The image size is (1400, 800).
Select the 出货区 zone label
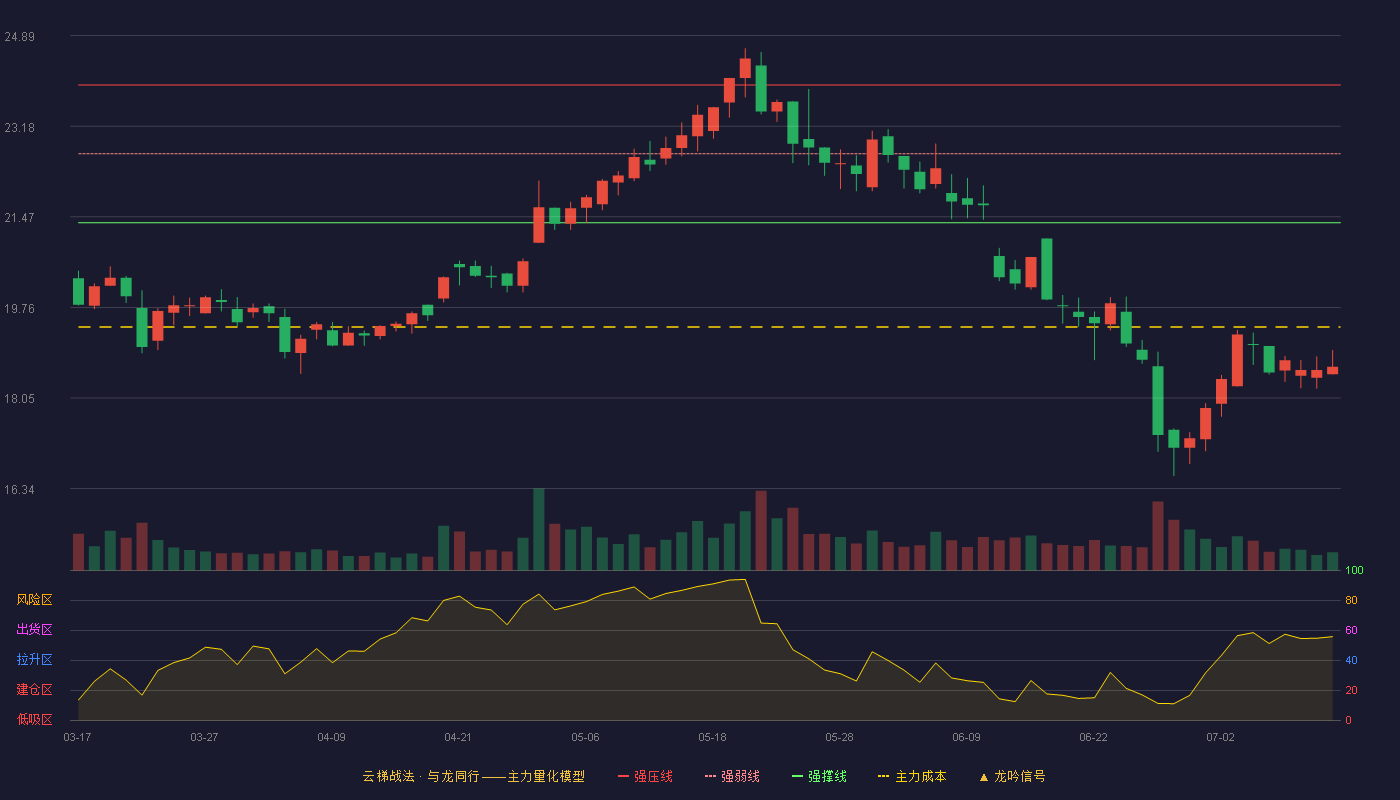tap(34, 630)
